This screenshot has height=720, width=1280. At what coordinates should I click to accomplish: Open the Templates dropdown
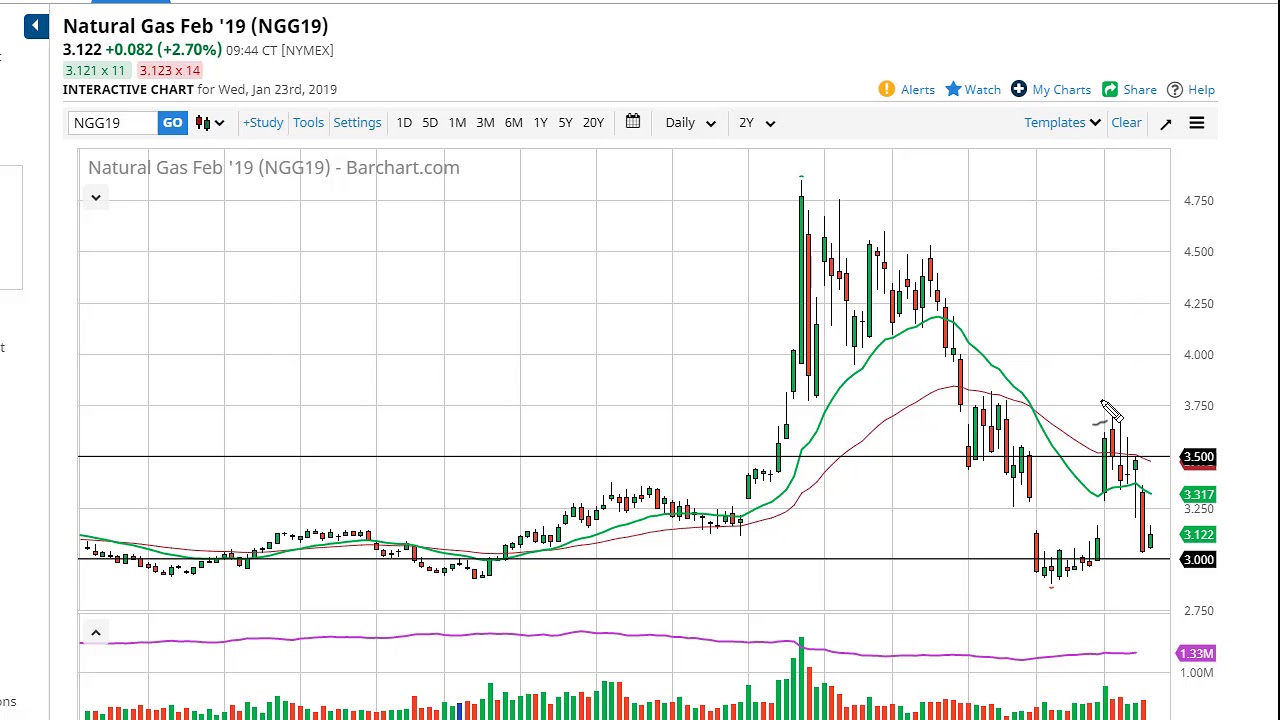click(x=1062, y=123)
